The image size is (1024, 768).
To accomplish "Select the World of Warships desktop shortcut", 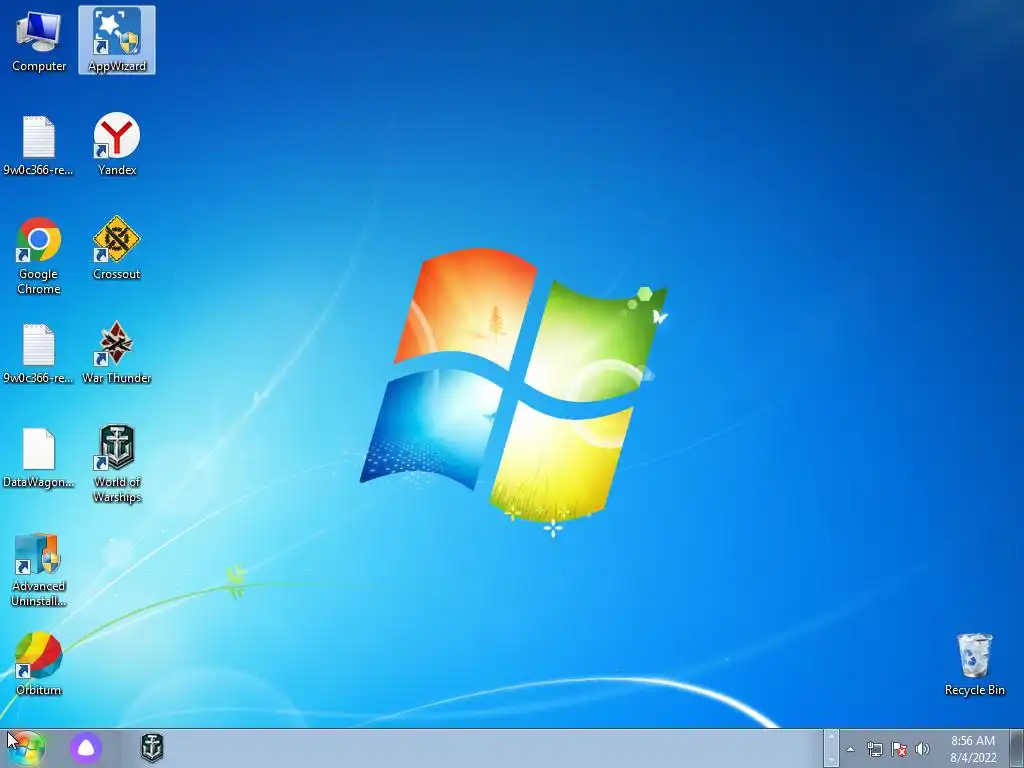I will pos(117,464).
